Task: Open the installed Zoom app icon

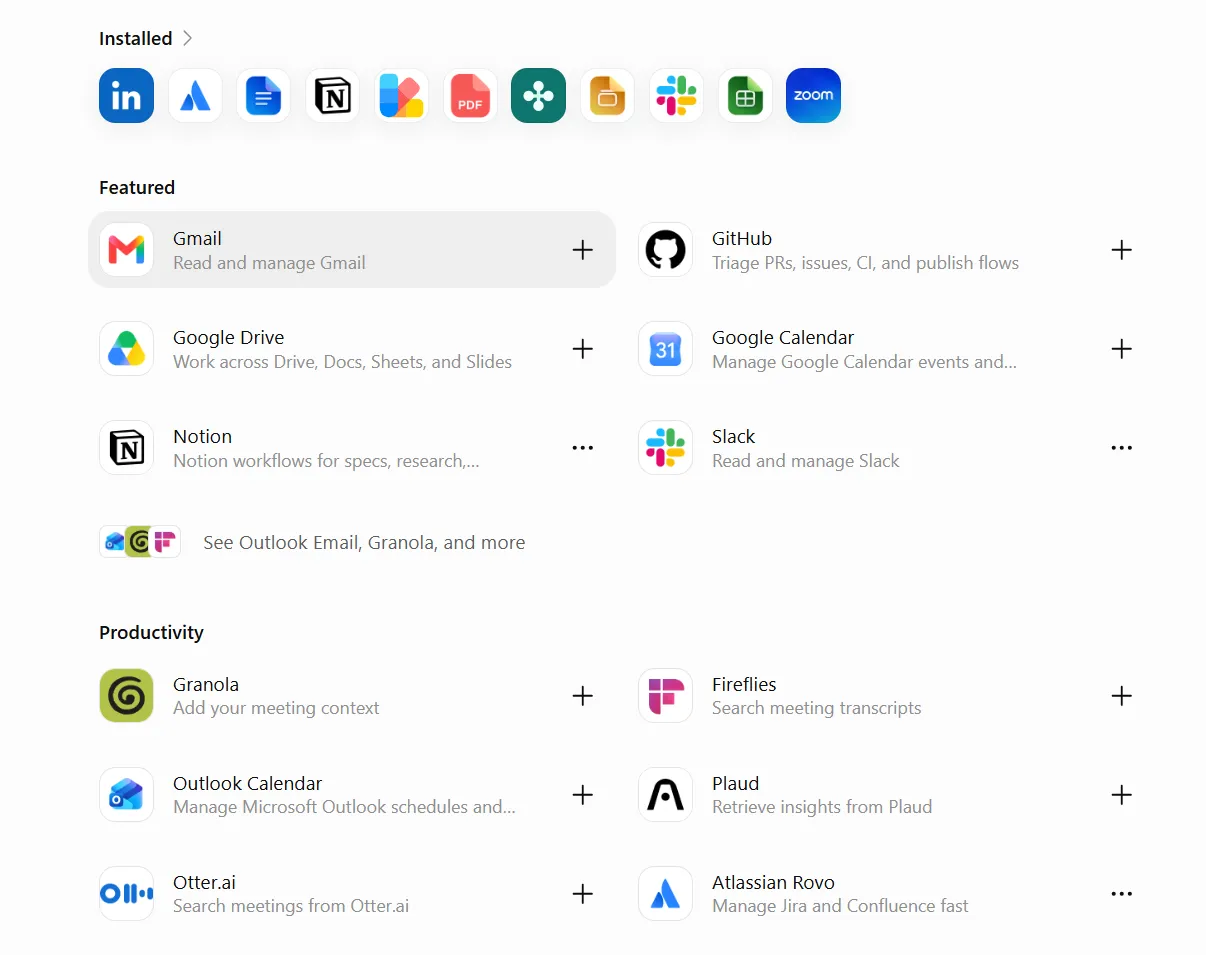Action: click(813, 96)
